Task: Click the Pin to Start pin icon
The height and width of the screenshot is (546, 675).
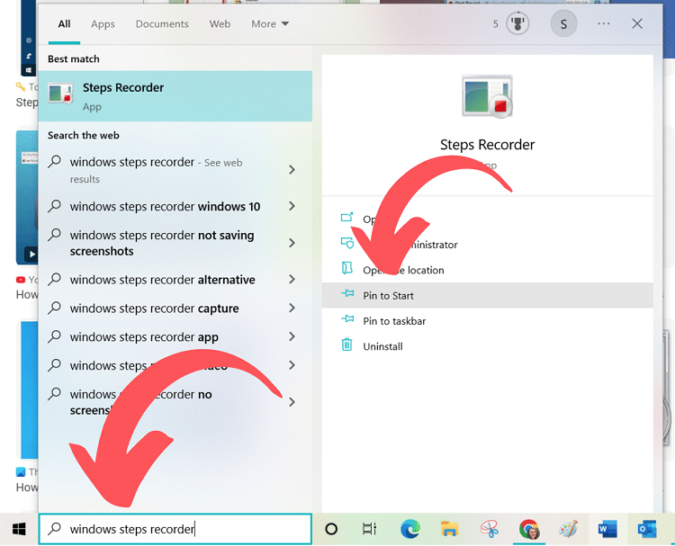Action: tap(347, 294)
